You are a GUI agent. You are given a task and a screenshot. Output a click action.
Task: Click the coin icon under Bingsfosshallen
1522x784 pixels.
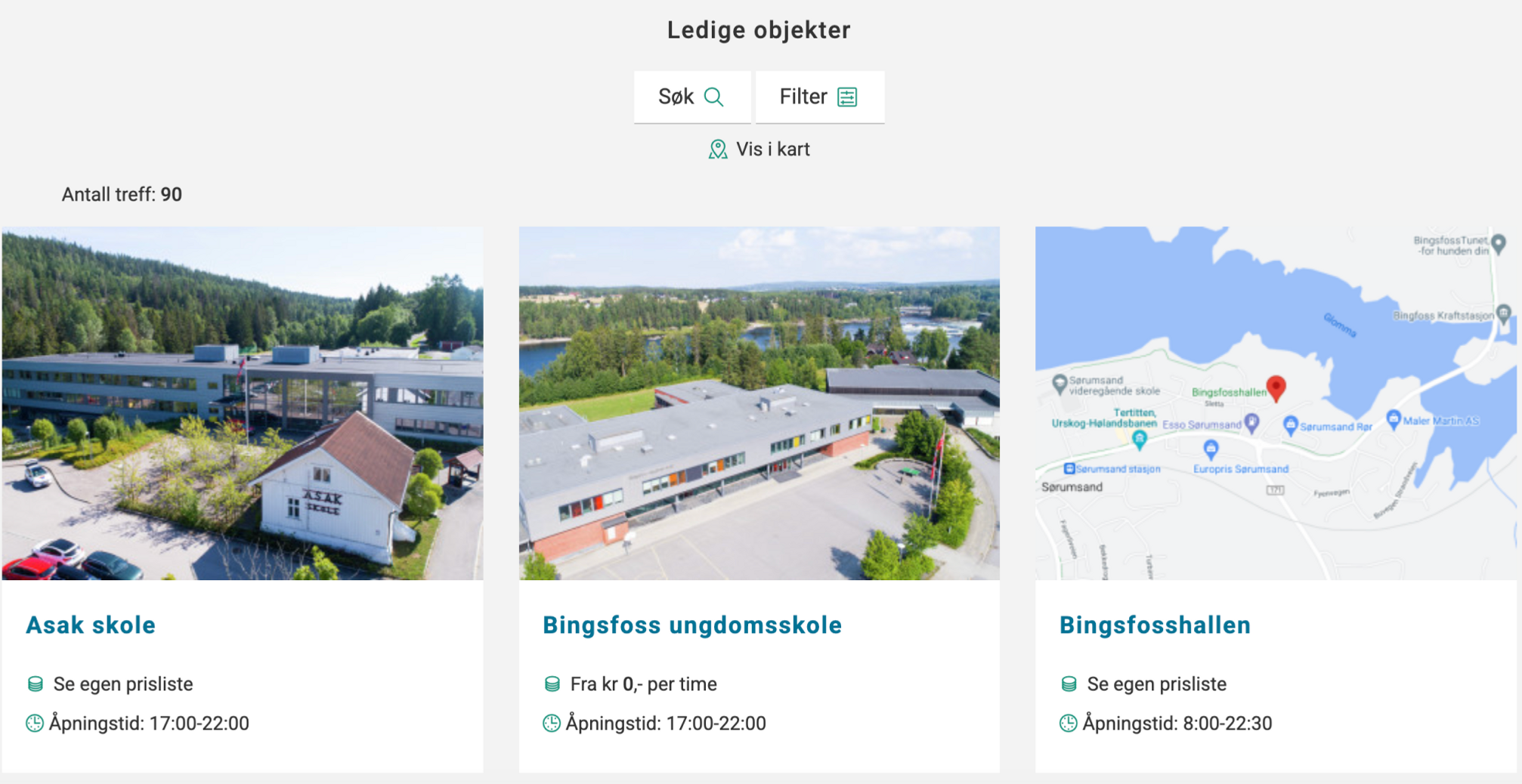[x=1069, y=684]
